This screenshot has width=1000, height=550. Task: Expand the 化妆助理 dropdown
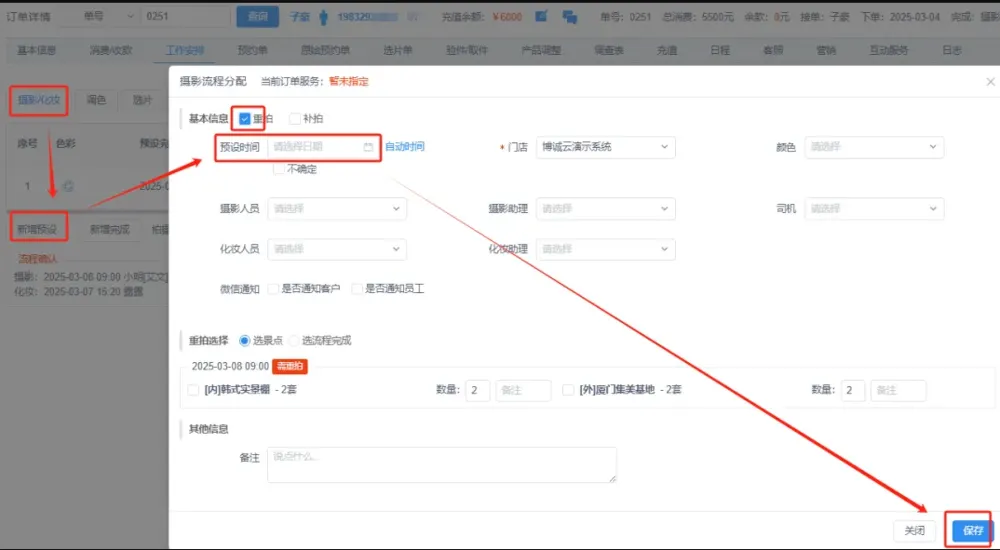tap(605, 249)
